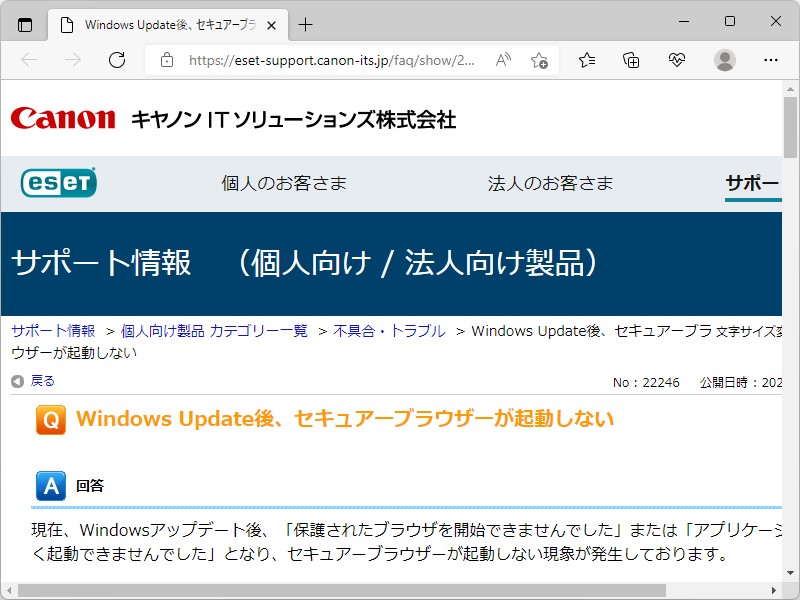Open the tab actions menu at top left
The height and width of the screenshot is (600, 800).
coord(24,24)
